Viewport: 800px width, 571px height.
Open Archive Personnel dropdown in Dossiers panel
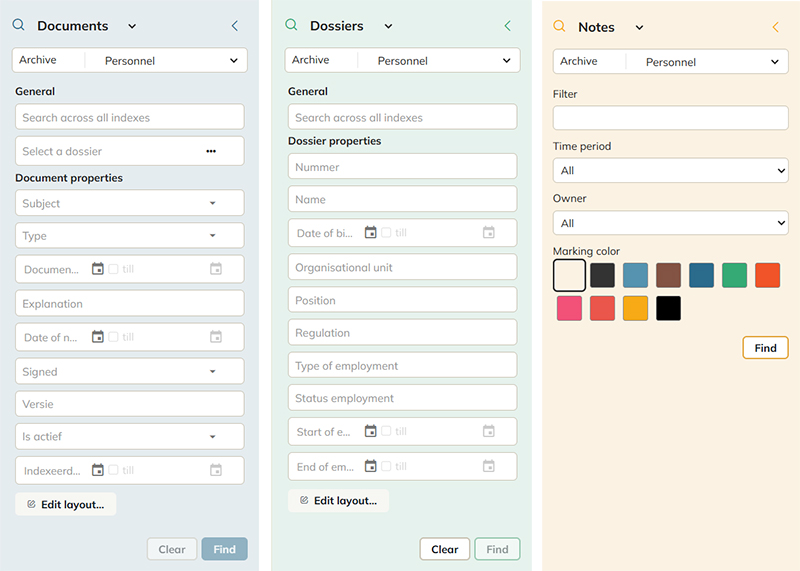[403, 60]
